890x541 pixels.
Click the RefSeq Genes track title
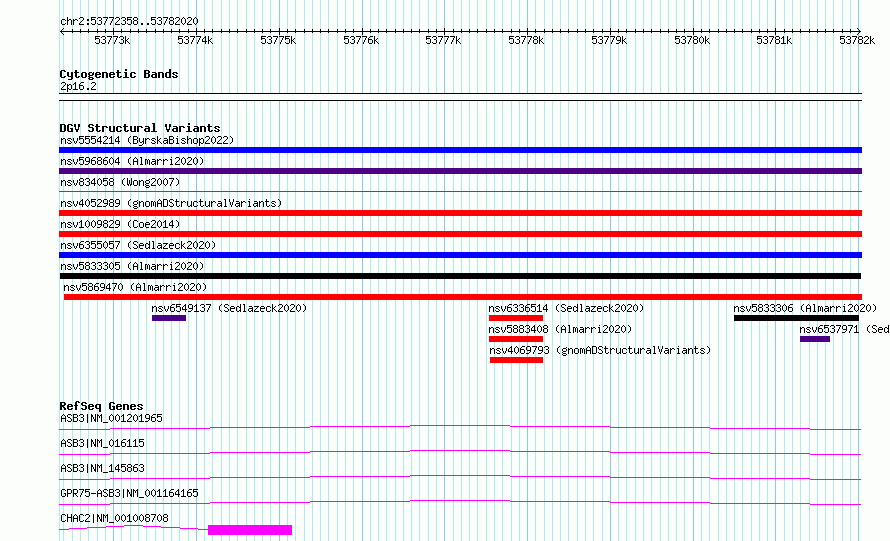coord(101,406)
